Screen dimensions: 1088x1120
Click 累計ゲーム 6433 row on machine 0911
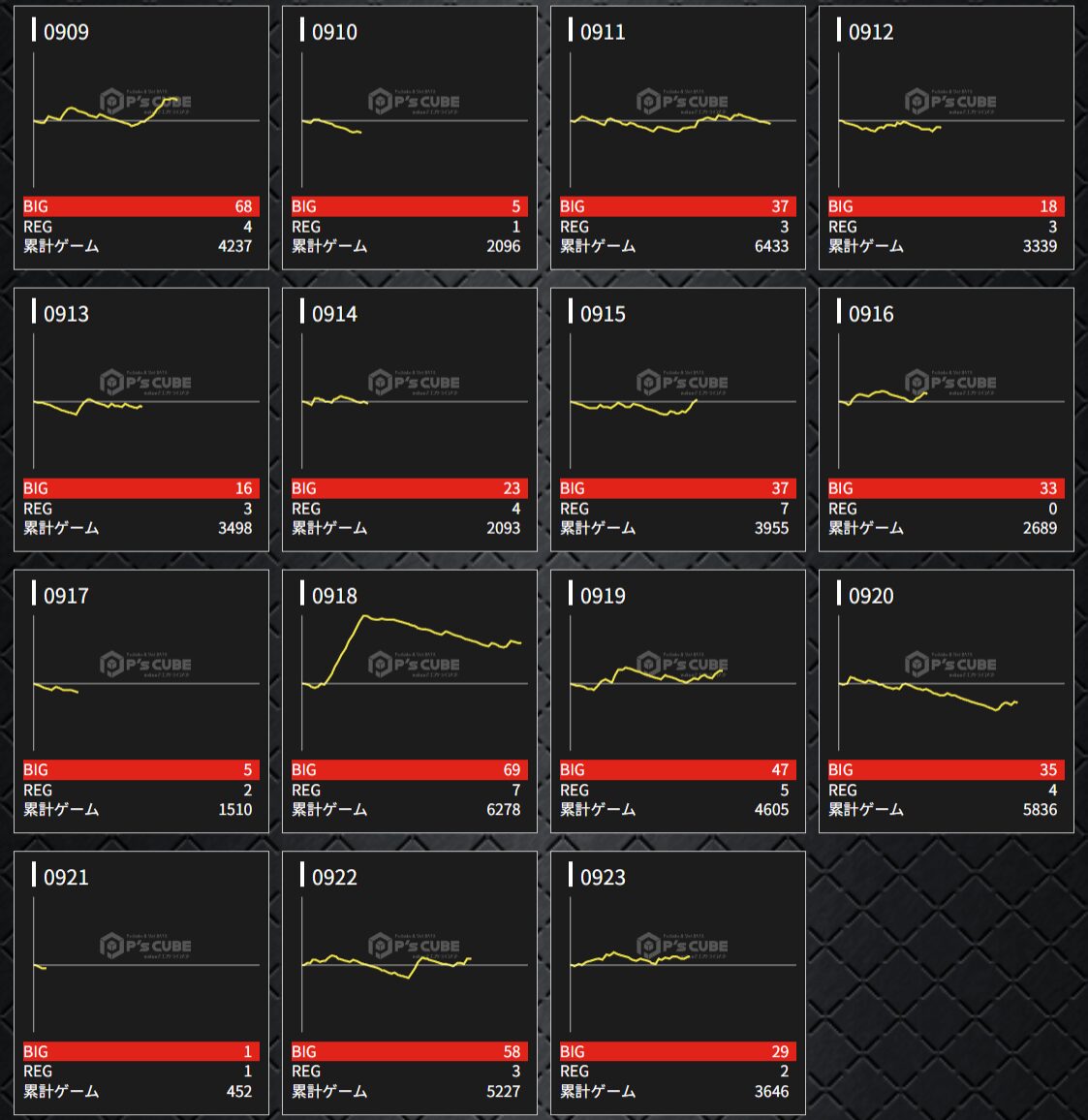click(678, 246)
